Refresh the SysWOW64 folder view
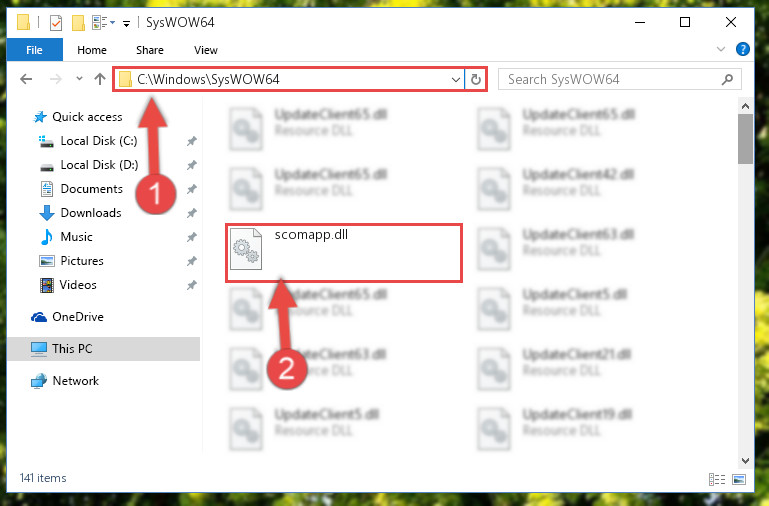The width and height of the screenshot is (769, 506). pos(476,79)
